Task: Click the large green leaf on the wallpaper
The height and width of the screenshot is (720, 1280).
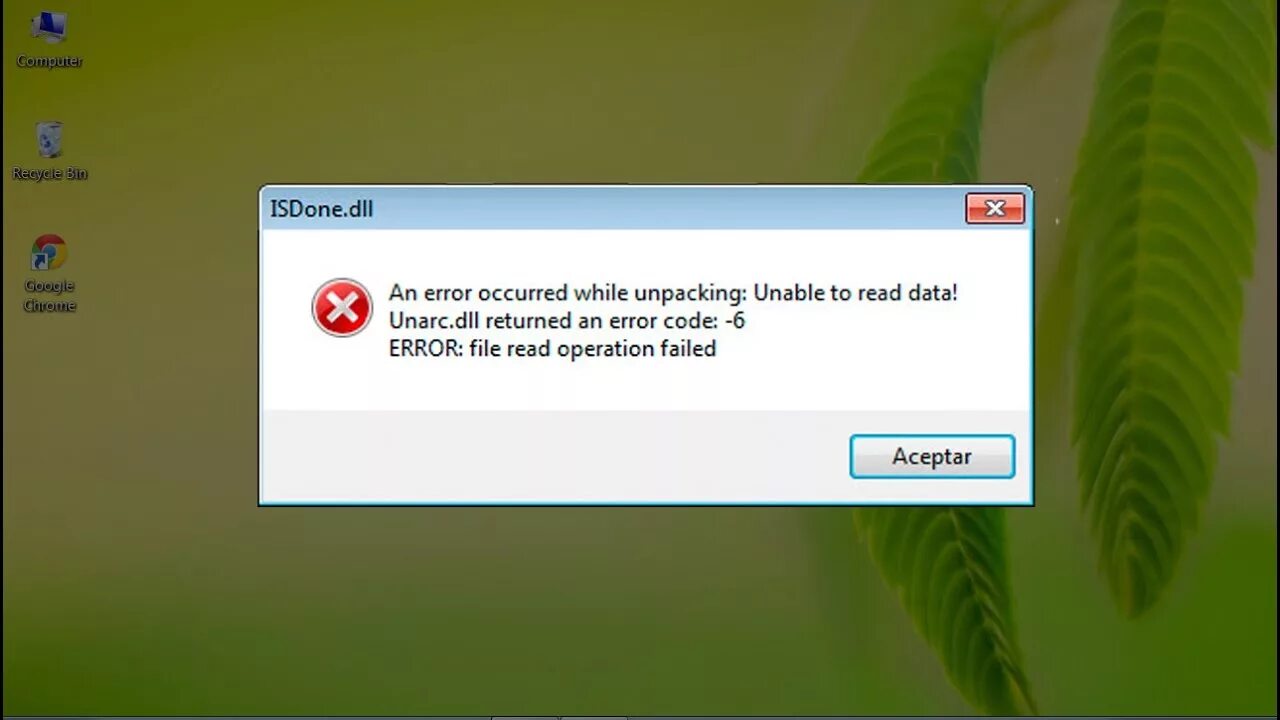Action: [1160, 300]
